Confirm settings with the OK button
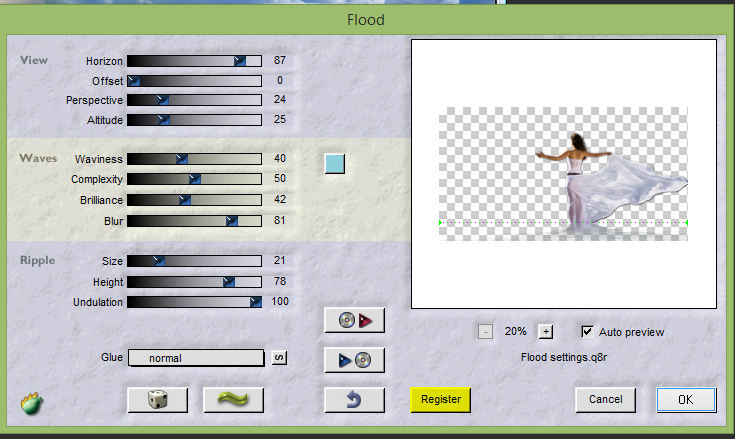This screenshot has height=439, width=735. pyautogui.click(x=685, y=399)
